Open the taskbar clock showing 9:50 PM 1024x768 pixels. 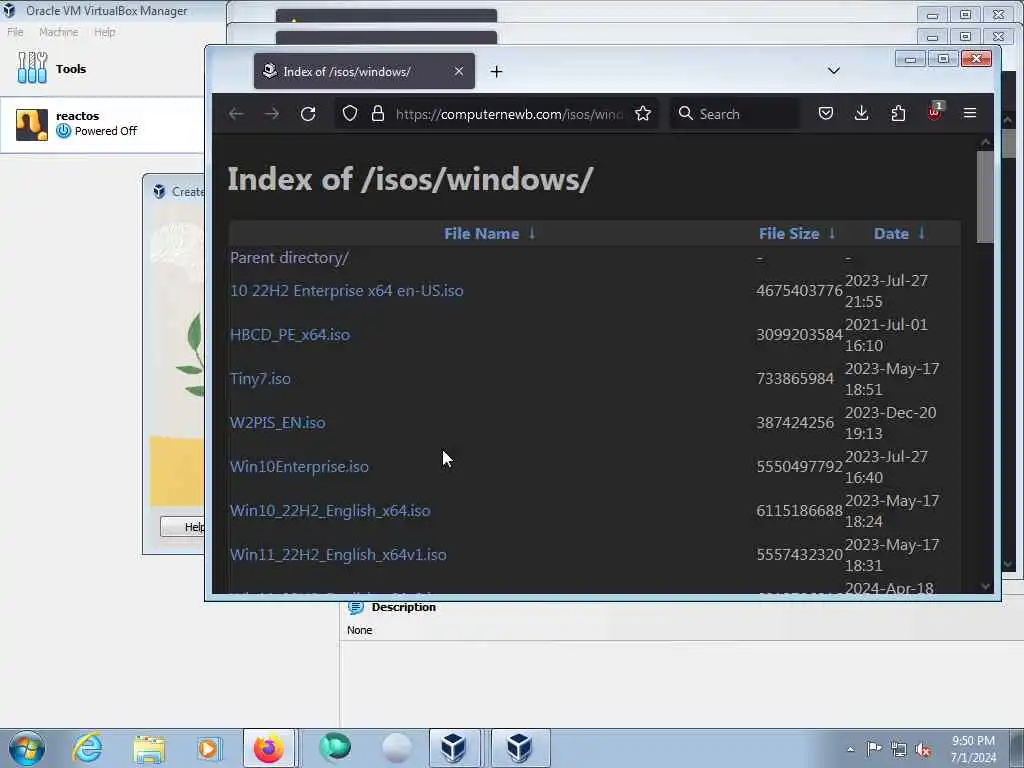pos(973,749)
